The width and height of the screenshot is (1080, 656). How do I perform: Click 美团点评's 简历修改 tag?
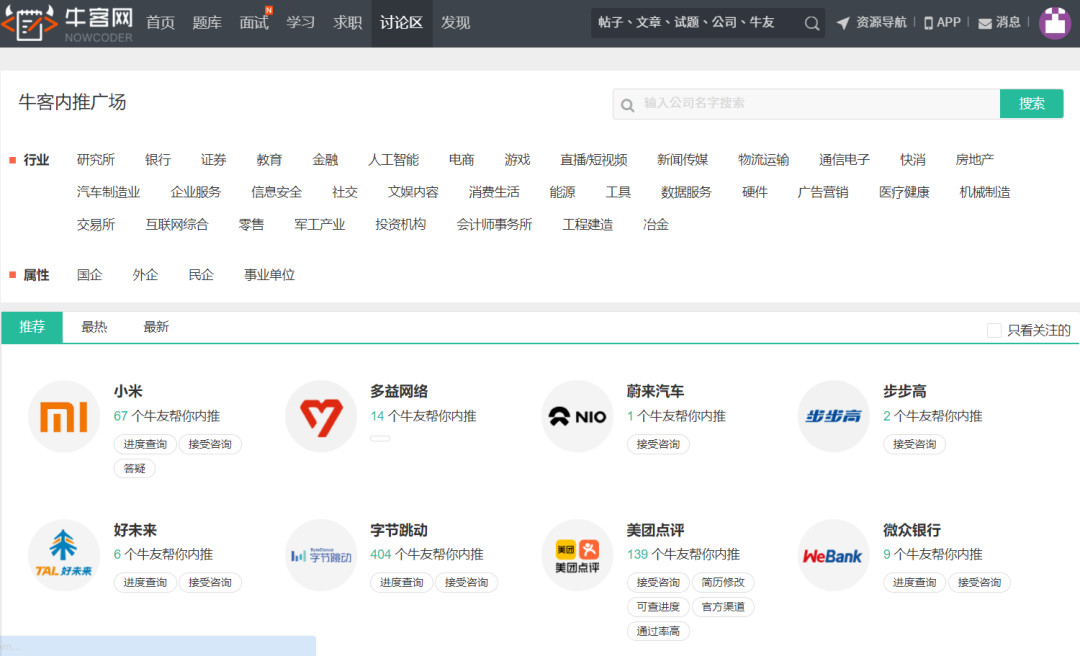point(723,582)
